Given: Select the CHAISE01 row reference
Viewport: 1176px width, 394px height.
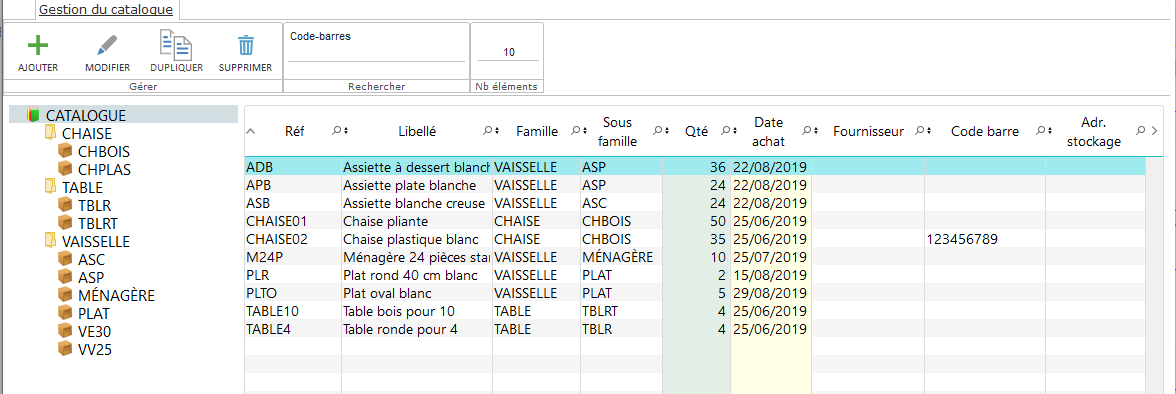Looking at the screenshot, I should tap(276, 221).
